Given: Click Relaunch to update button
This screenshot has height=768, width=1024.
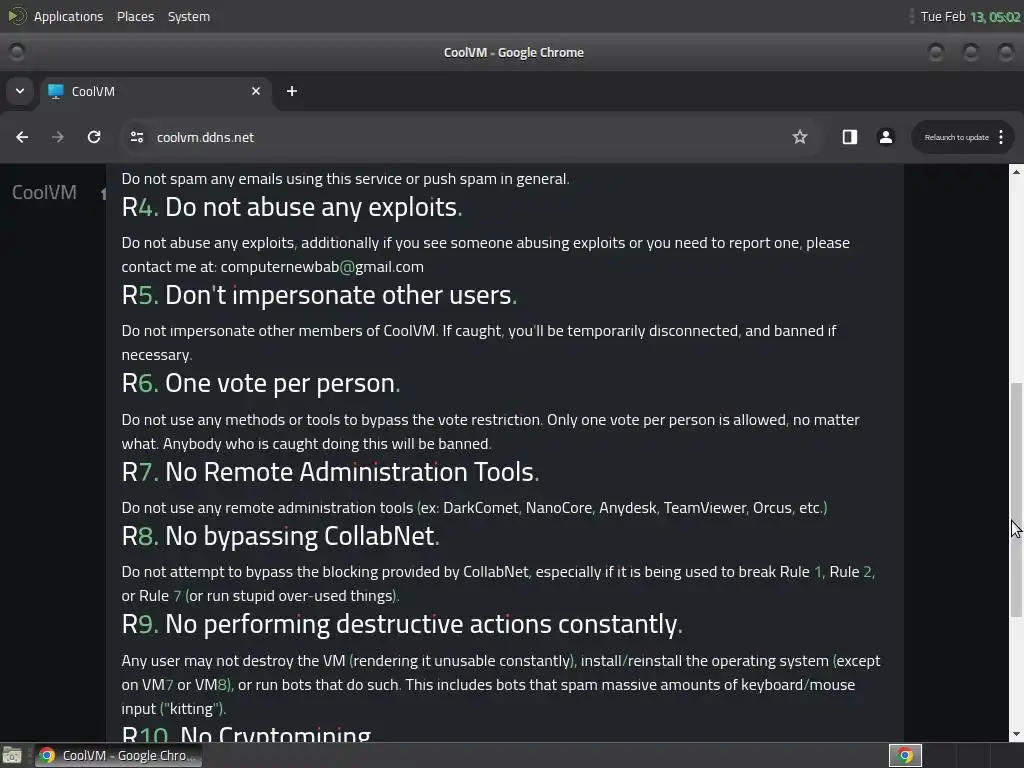Looking at the screenshot, I should point(956,137).
